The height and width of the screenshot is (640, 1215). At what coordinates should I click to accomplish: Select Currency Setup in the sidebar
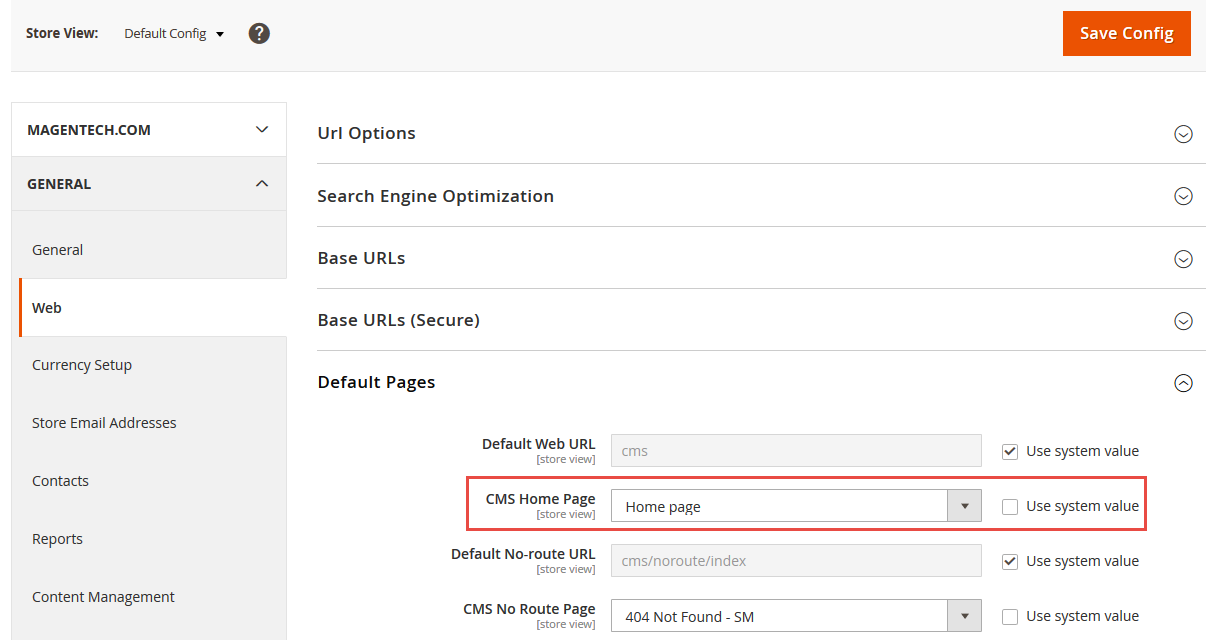82,365
